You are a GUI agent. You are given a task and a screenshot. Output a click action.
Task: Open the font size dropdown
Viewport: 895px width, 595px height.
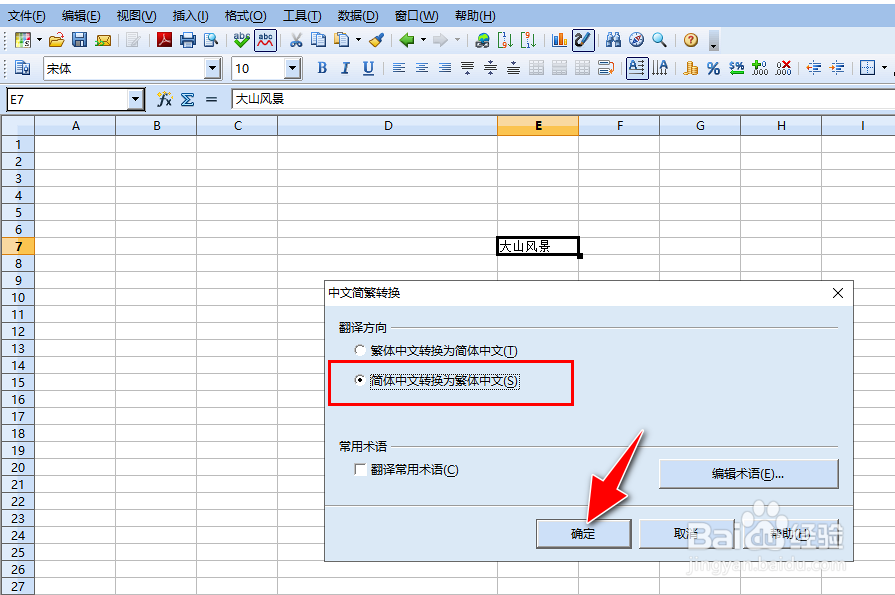coord(293,68)
